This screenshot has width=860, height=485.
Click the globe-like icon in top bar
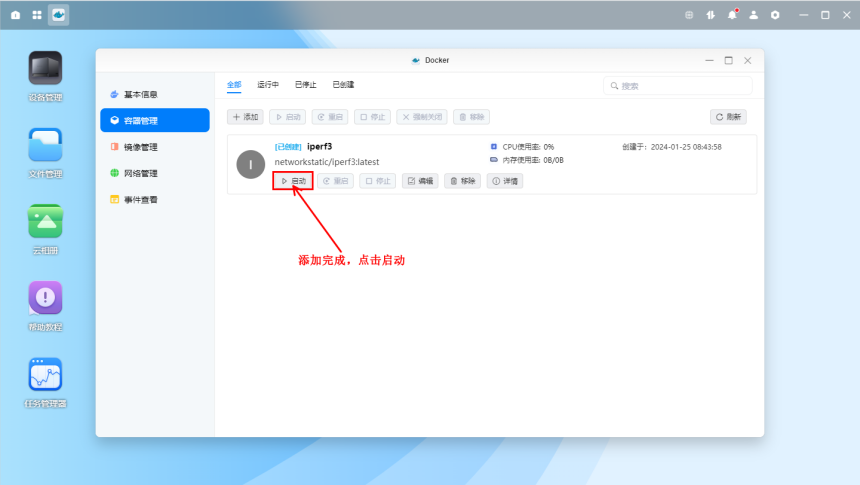(x=689, y=15)
